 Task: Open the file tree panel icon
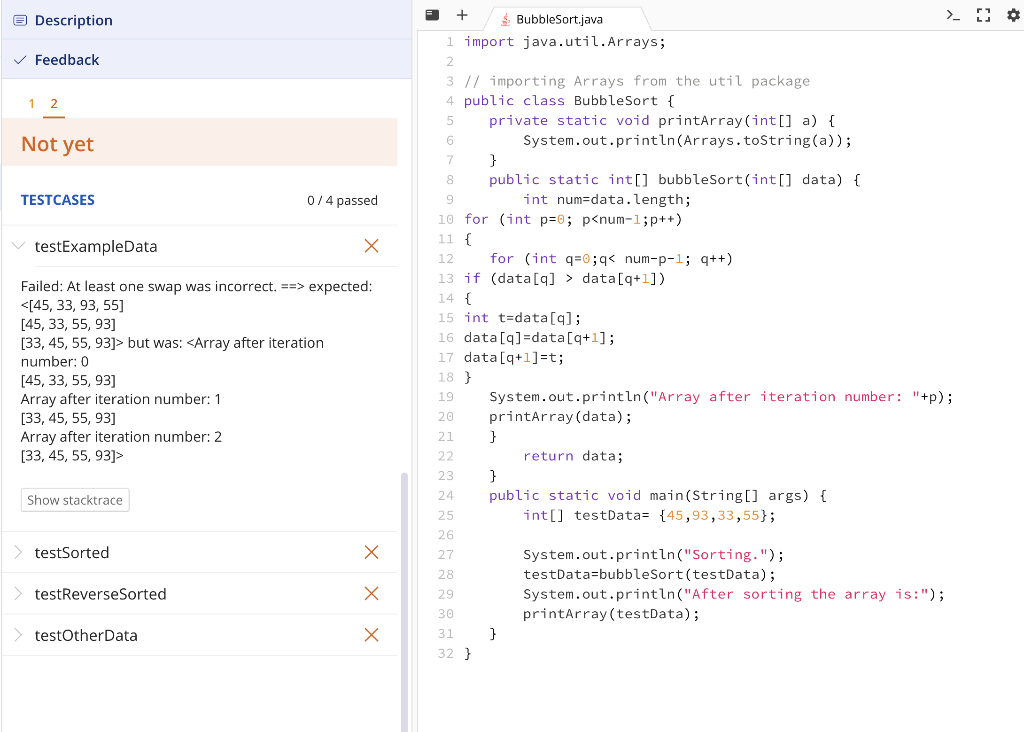click(x=432, y=15)
